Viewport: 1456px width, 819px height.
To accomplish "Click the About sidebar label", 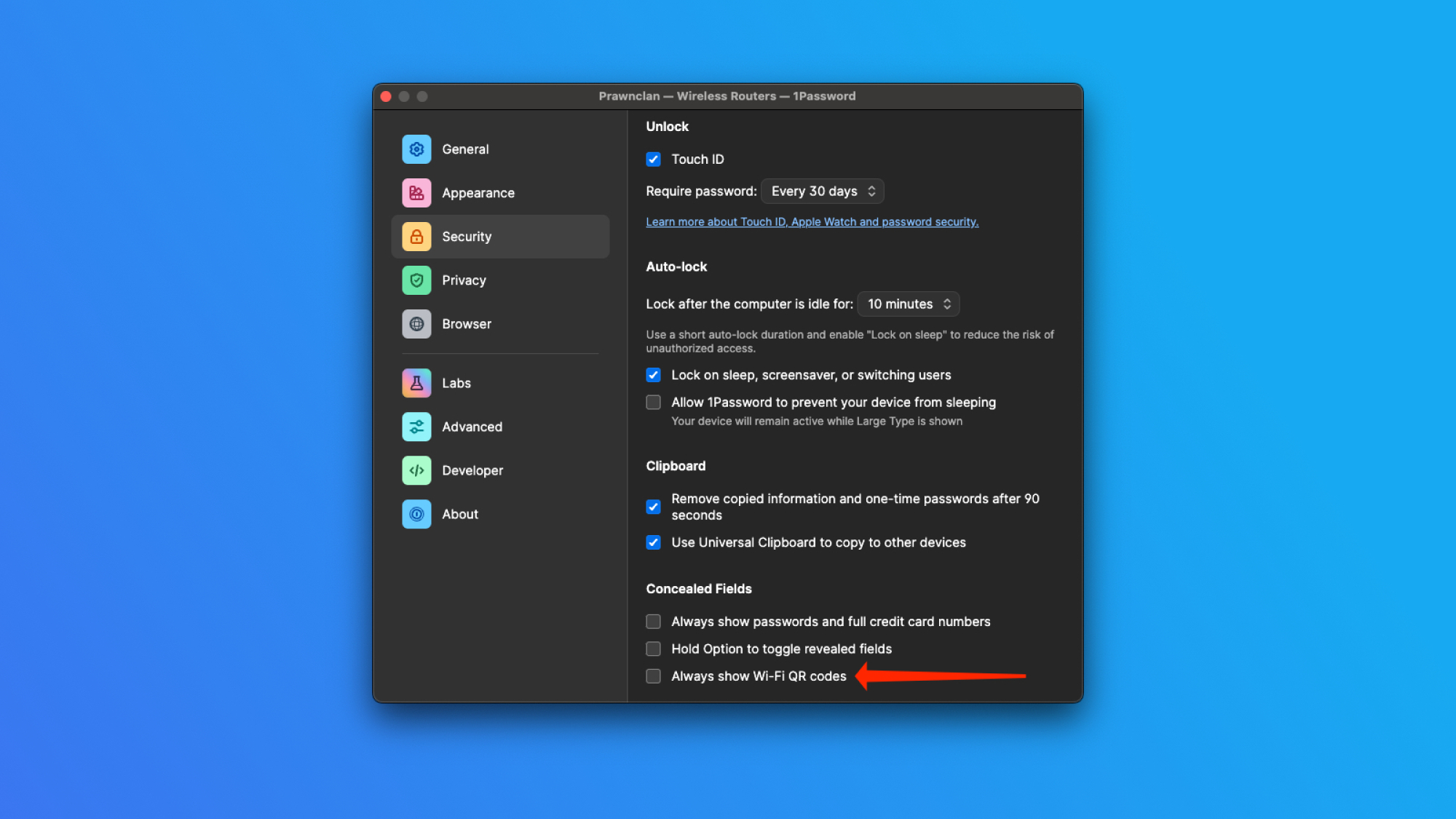I will (460, 514).
